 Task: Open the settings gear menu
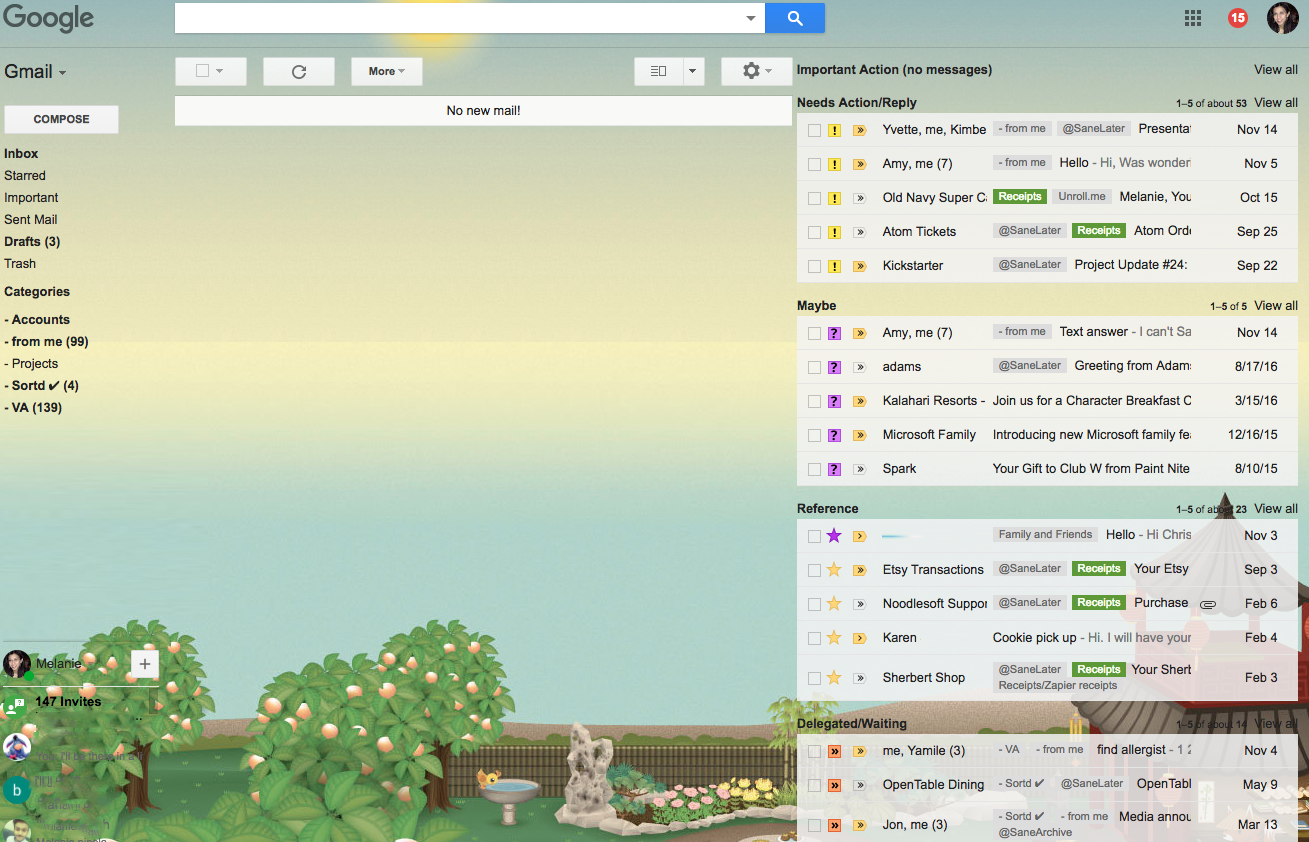tap(757, 71)
